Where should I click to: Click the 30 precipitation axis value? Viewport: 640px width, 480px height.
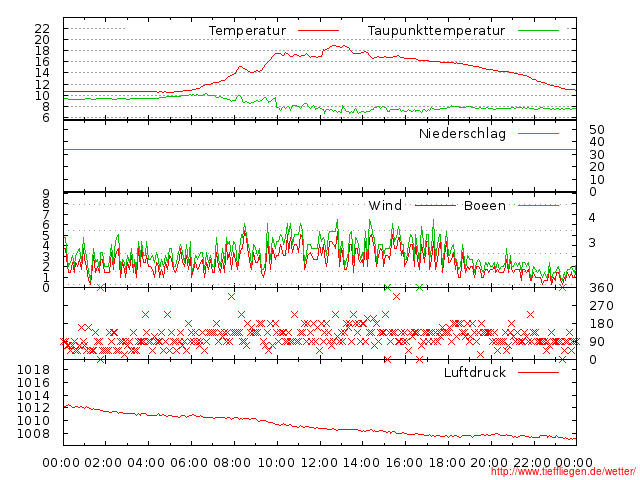[x=597, y=155]
